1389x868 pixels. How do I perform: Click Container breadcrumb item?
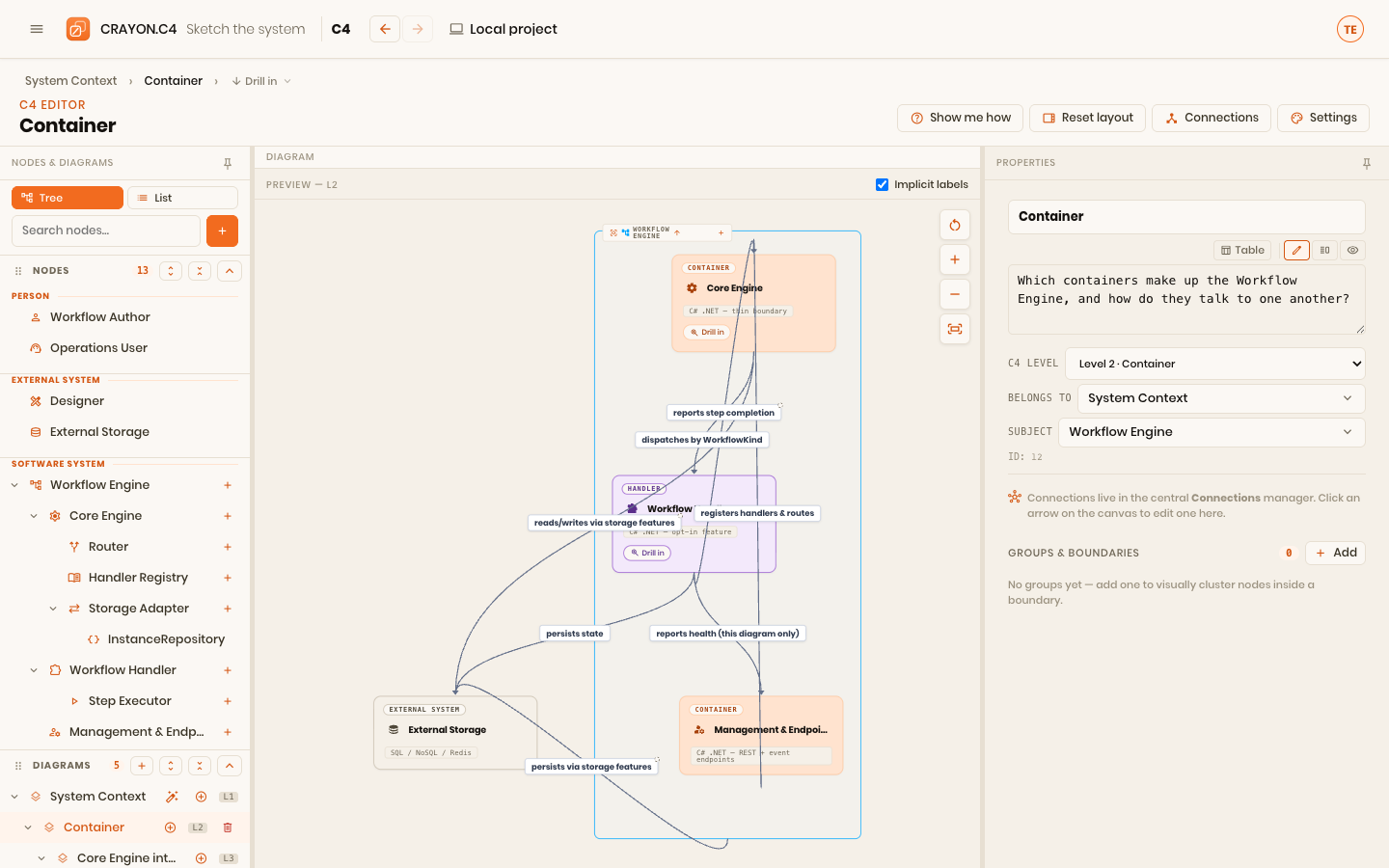174,81
